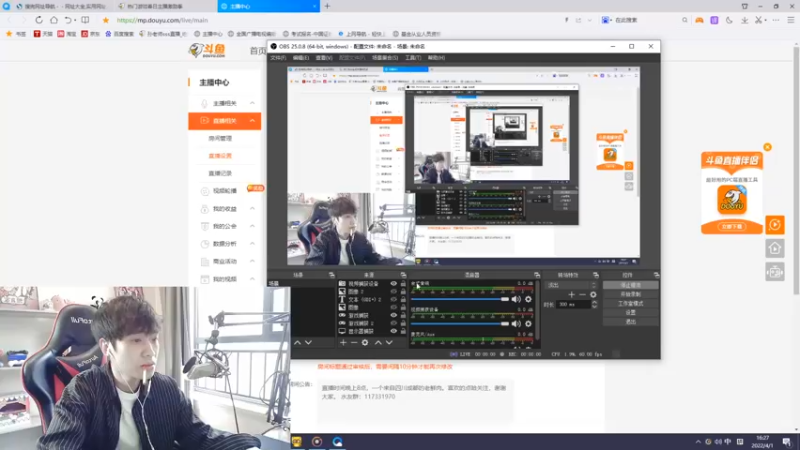
Task: Move scene down with the Scenes panel down arrow
Action: click(308, 343)
